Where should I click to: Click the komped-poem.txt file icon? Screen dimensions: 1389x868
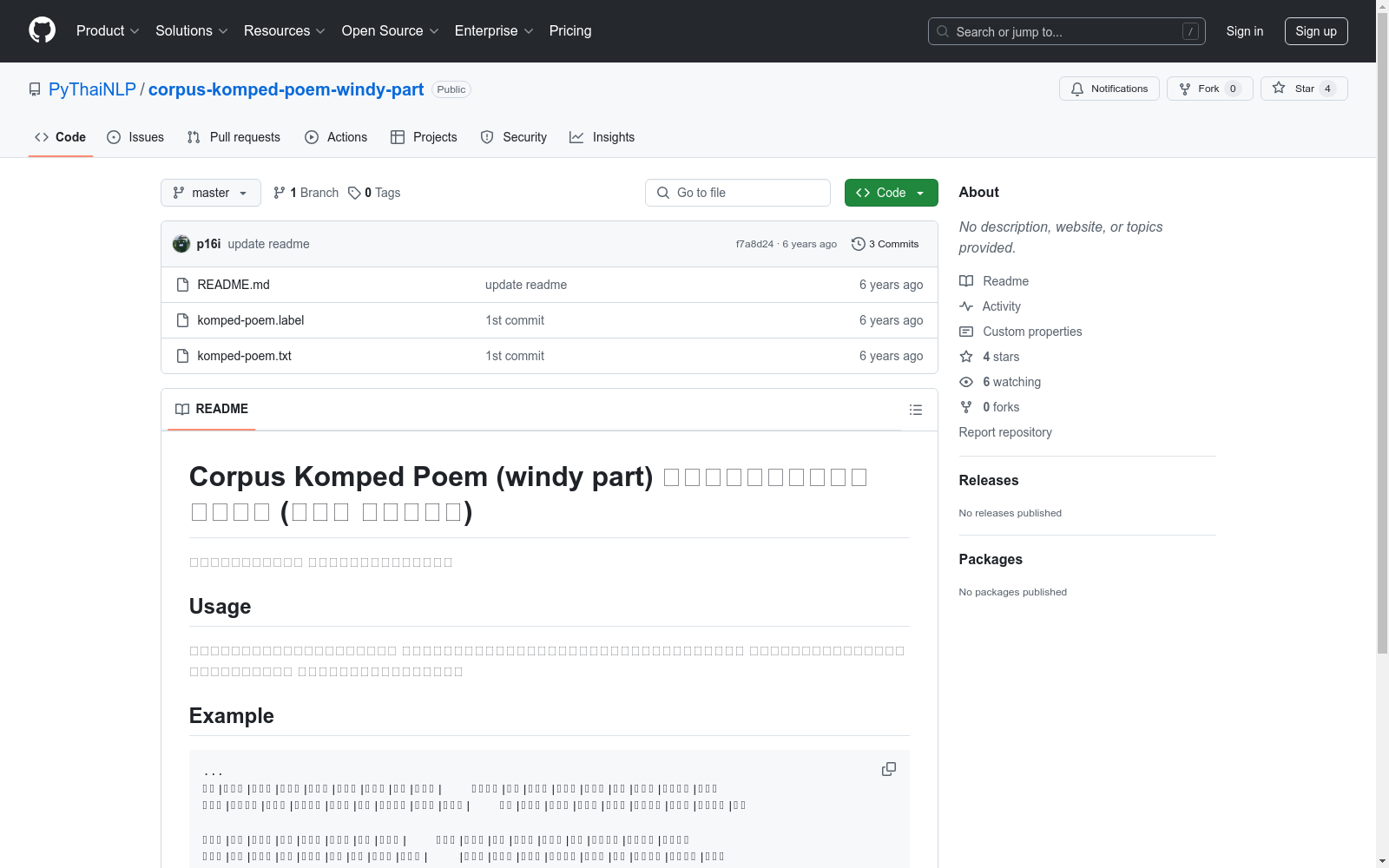click(182, 356)
